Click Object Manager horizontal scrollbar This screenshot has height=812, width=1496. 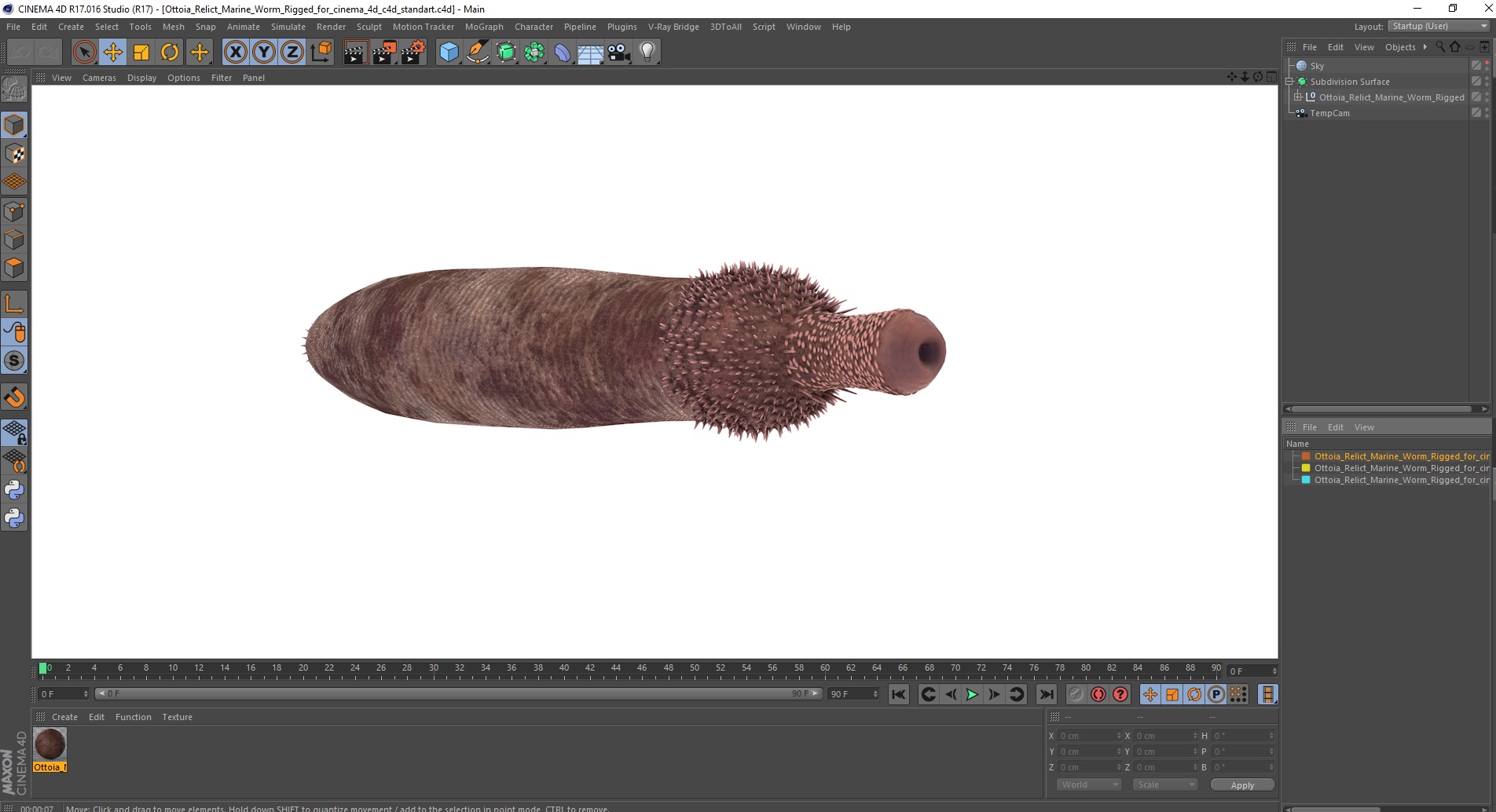(x=1382, y=409)
